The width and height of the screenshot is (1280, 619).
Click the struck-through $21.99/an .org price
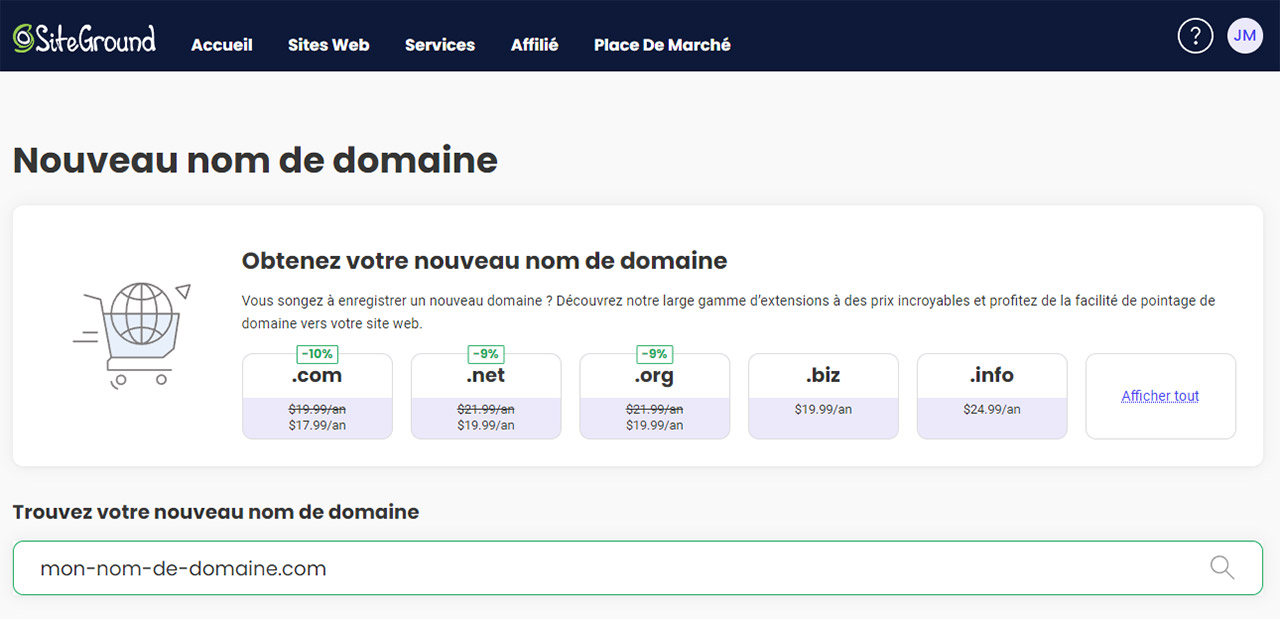coord(655,409)
